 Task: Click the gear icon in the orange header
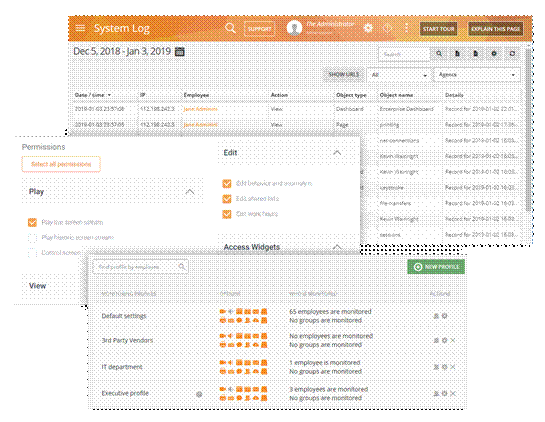click(x=368, y=28)
